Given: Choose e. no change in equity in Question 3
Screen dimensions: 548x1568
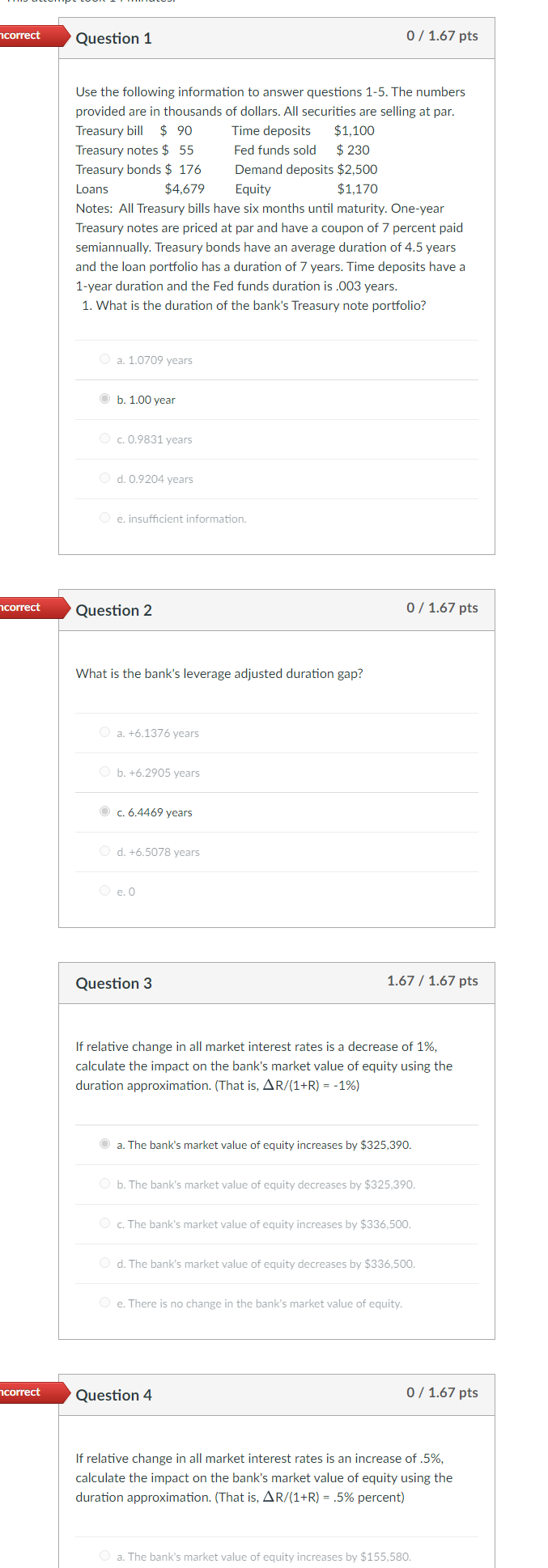Looking at the screenshot, I should (x=104, y=1302).
